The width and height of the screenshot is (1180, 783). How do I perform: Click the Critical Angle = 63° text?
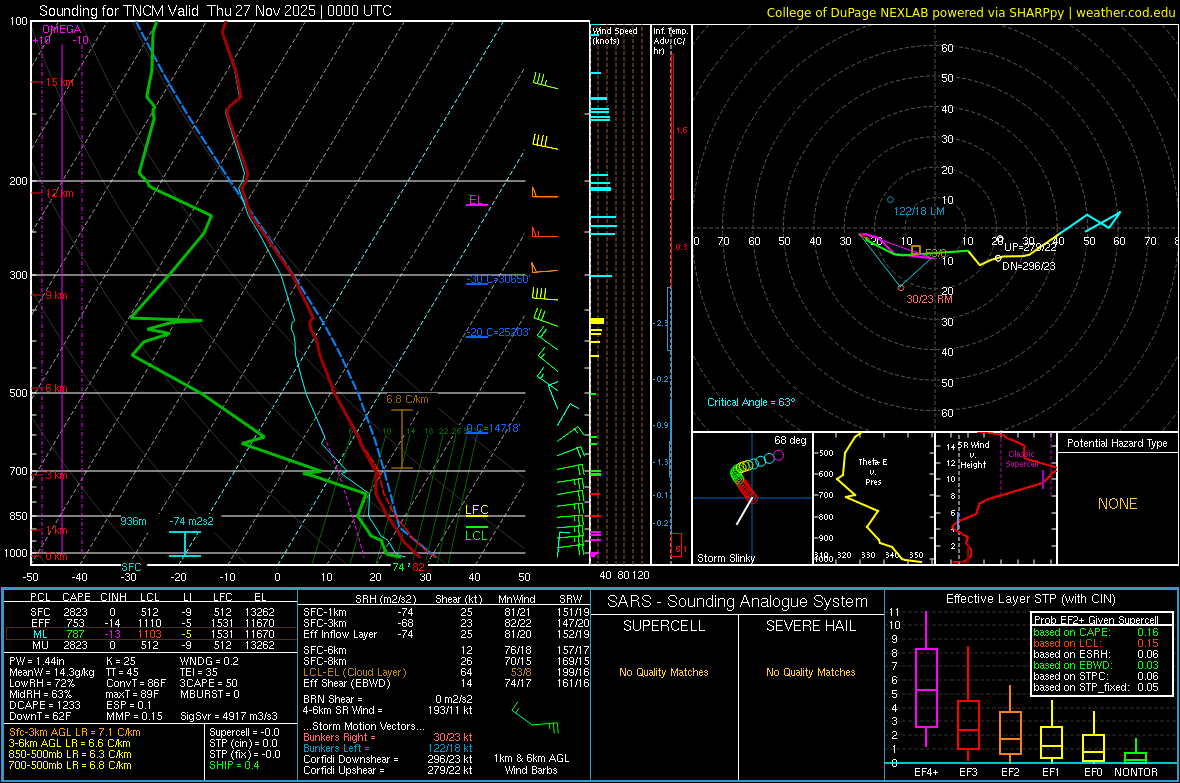point(751,402)
